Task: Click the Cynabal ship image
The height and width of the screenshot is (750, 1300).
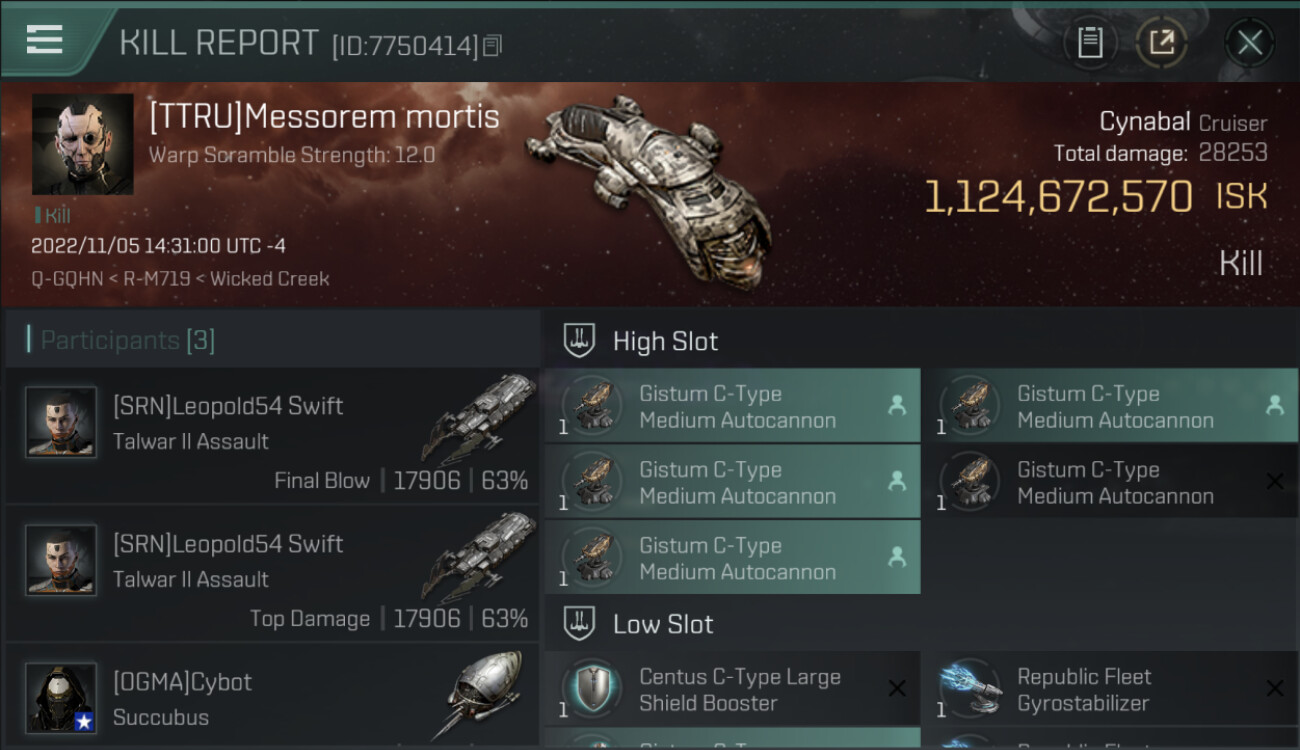Action: pos(650,187)
